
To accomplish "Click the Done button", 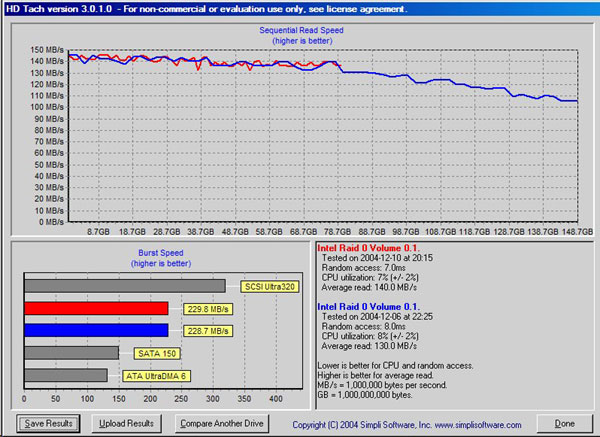I will (x=564, y=424).
